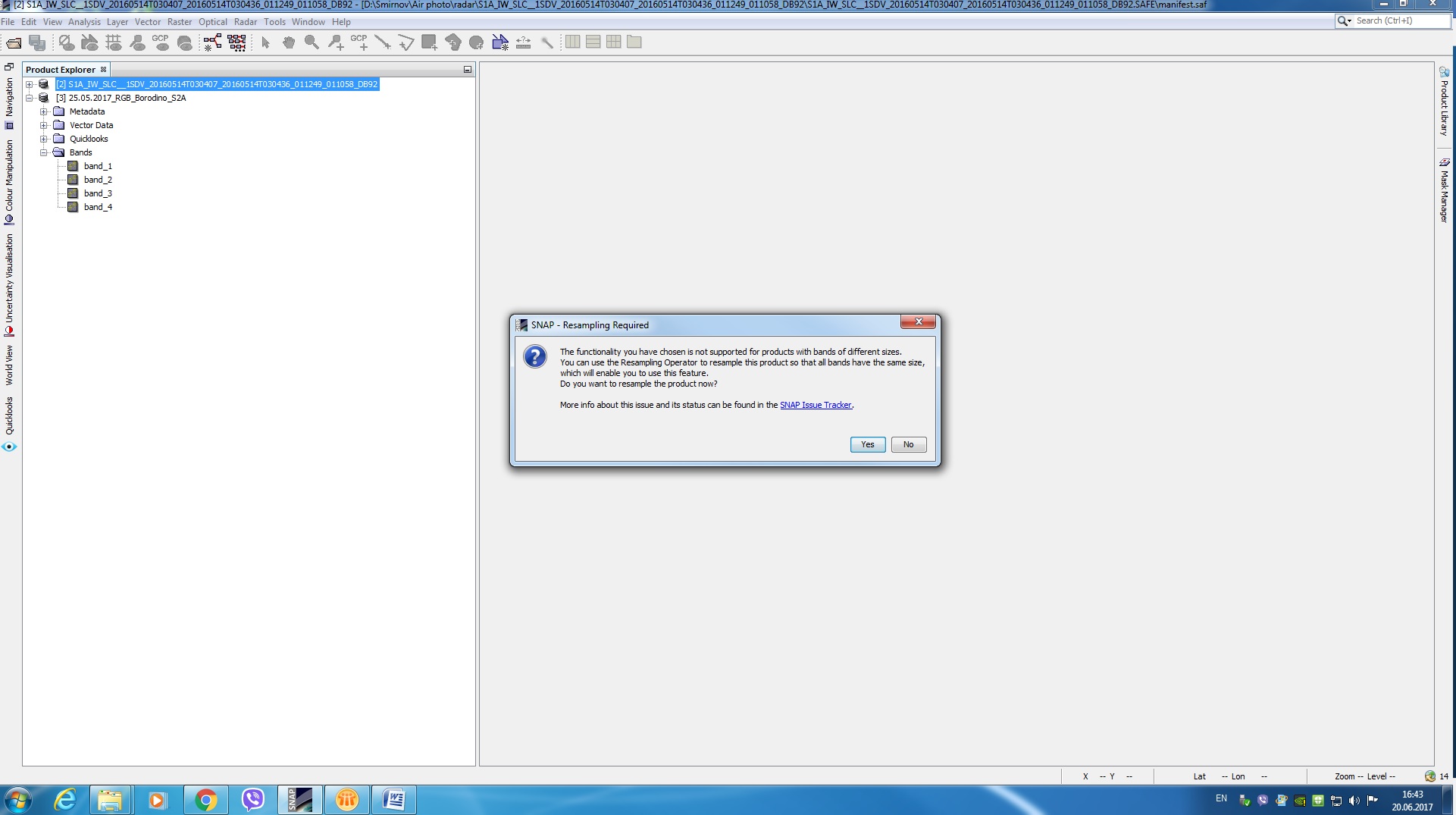
Task: Open the Colour Manipulation side panel
Action: point(9,182)
